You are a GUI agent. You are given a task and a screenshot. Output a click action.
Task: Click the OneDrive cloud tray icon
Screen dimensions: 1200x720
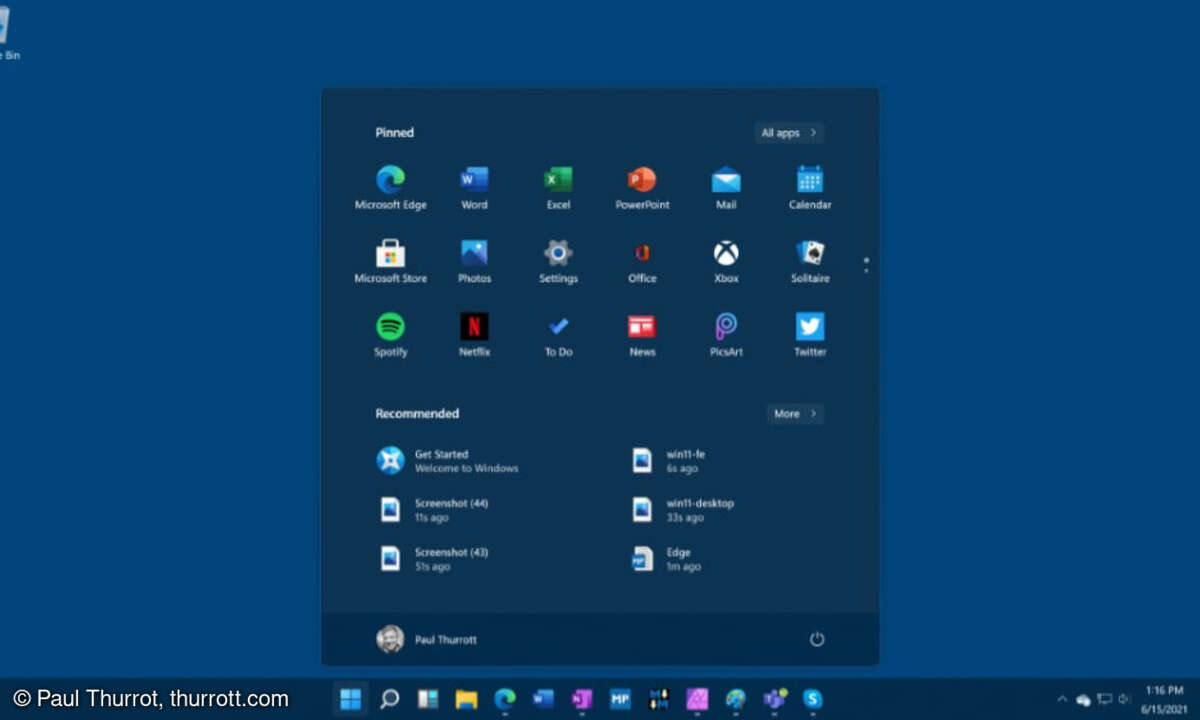pos(1083,699)
